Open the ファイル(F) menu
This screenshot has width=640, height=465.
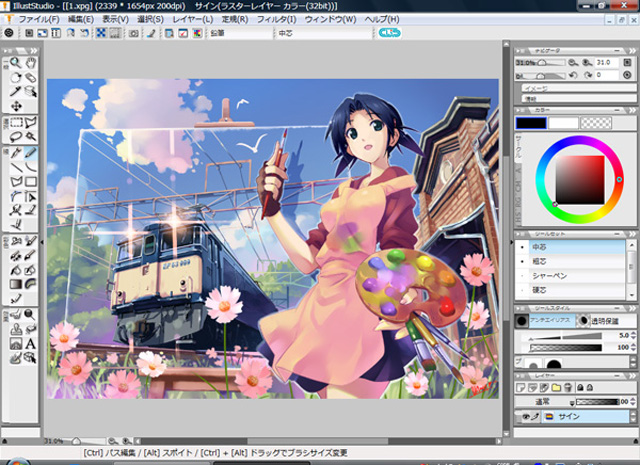(38, 19)
